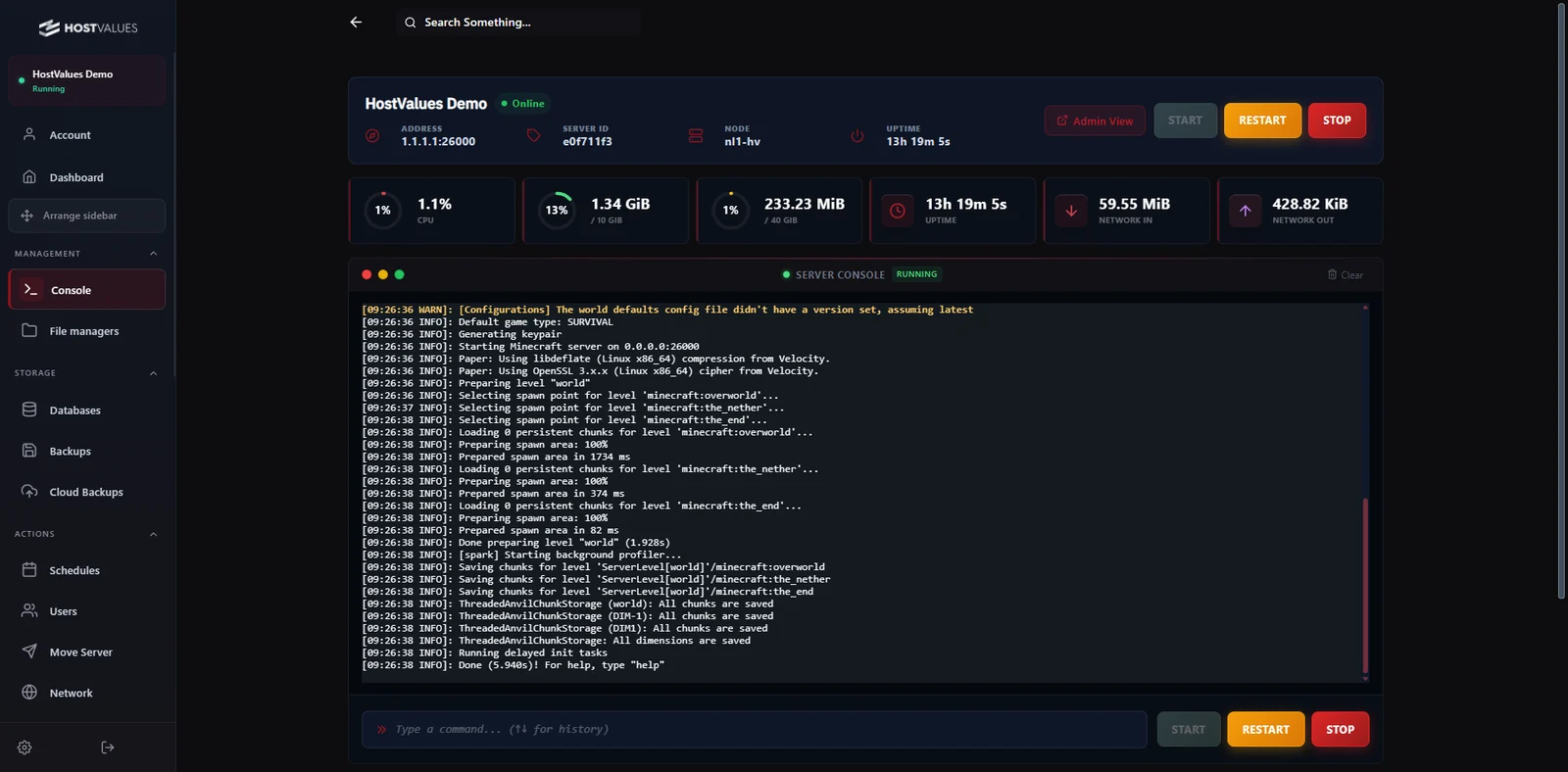Click the CPU usage gauge
Image resolution: width=1568 pixels, height=772 pixels.
383,210
